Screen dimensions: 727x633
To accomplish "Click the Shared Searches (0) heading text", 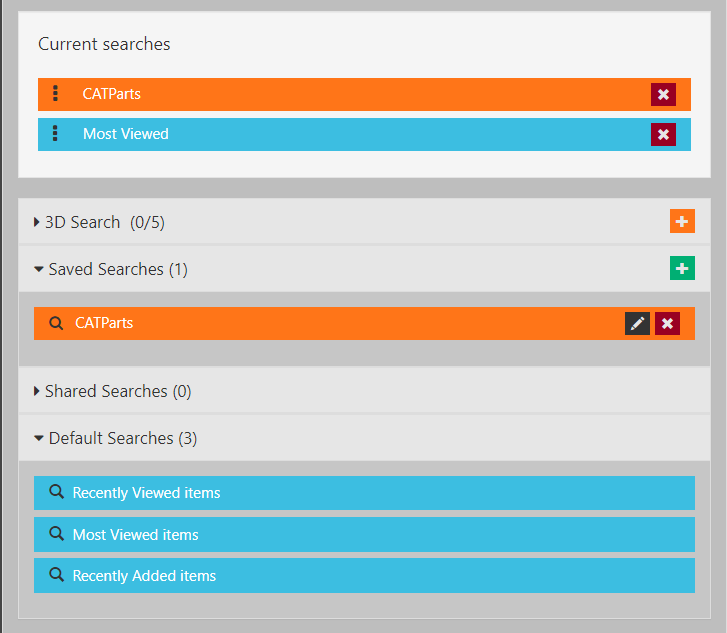I will pyautogui.click(x=118, y=391).
